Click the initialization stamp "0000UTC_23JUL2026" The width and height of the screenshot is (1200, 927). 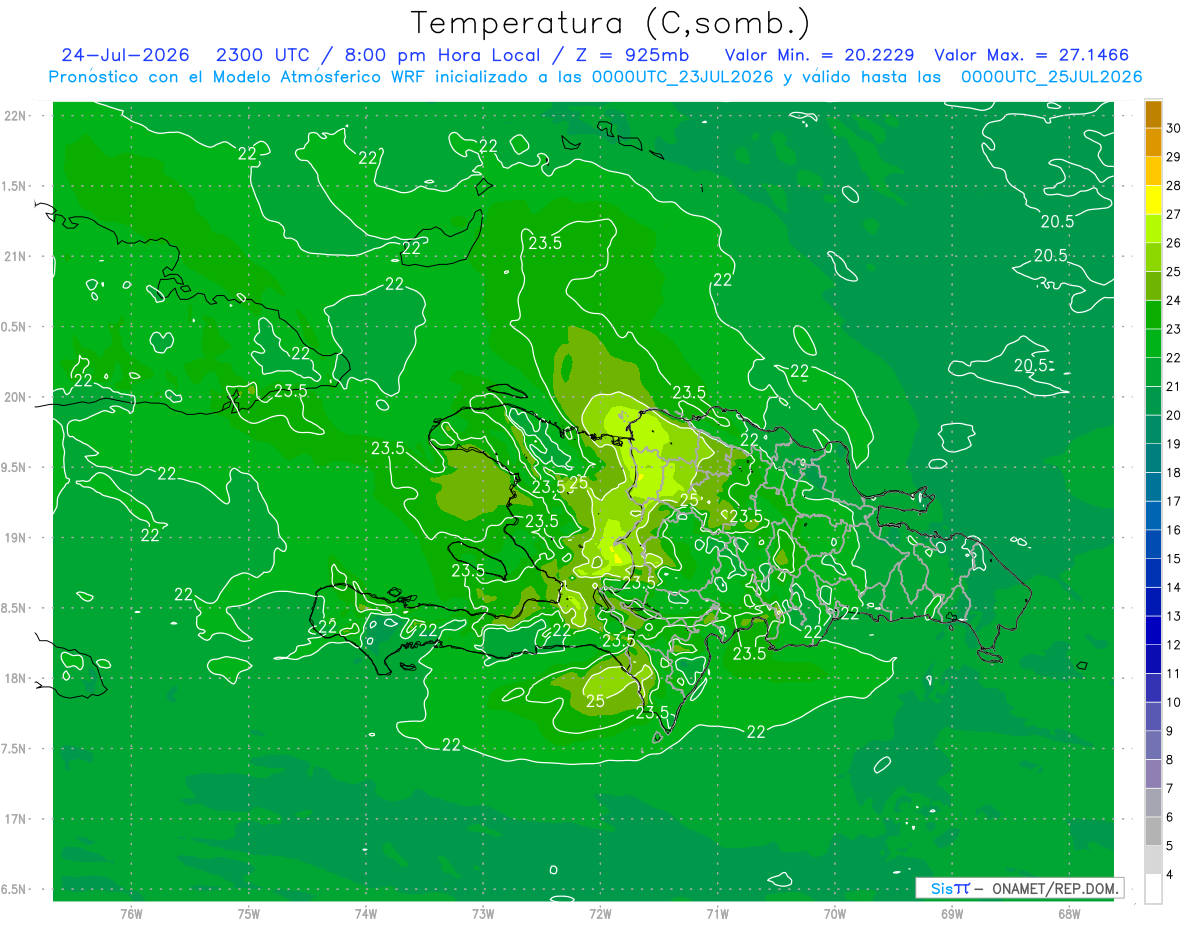[x=682, y=77]
